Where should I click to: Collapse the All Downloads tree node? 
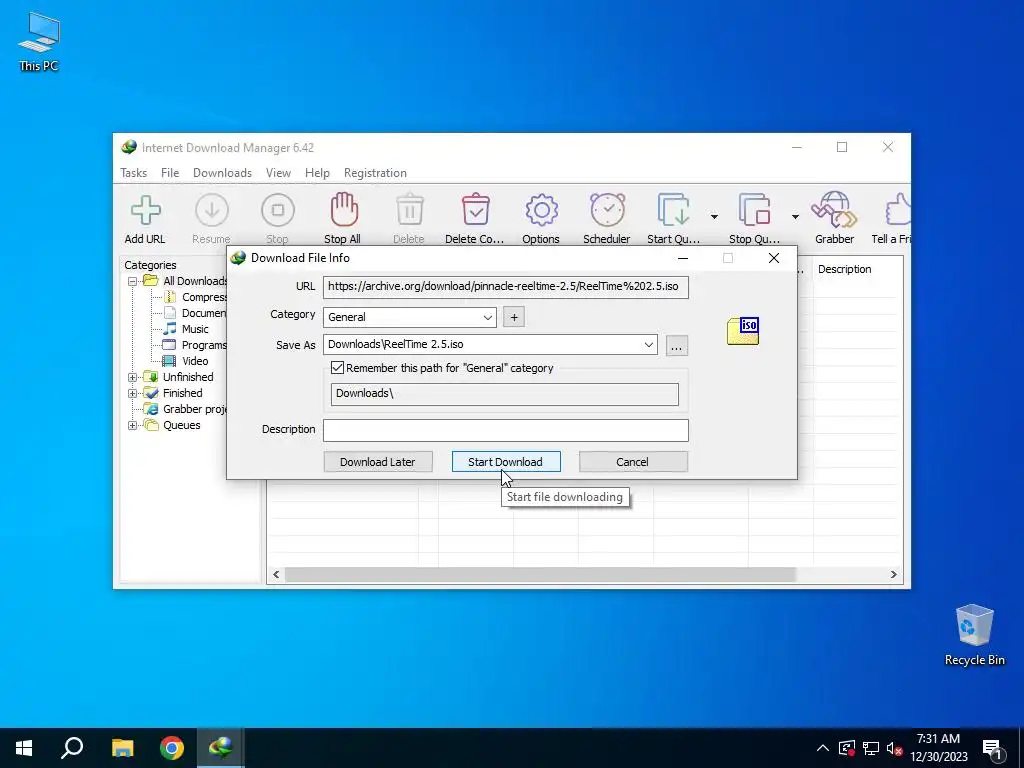133,281
